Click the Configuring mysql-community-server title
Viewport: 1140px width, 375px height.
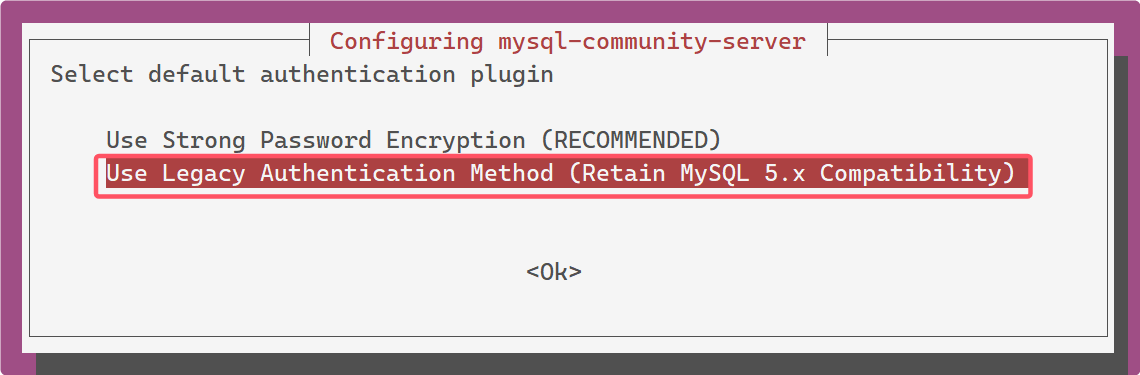coord(568,41)
